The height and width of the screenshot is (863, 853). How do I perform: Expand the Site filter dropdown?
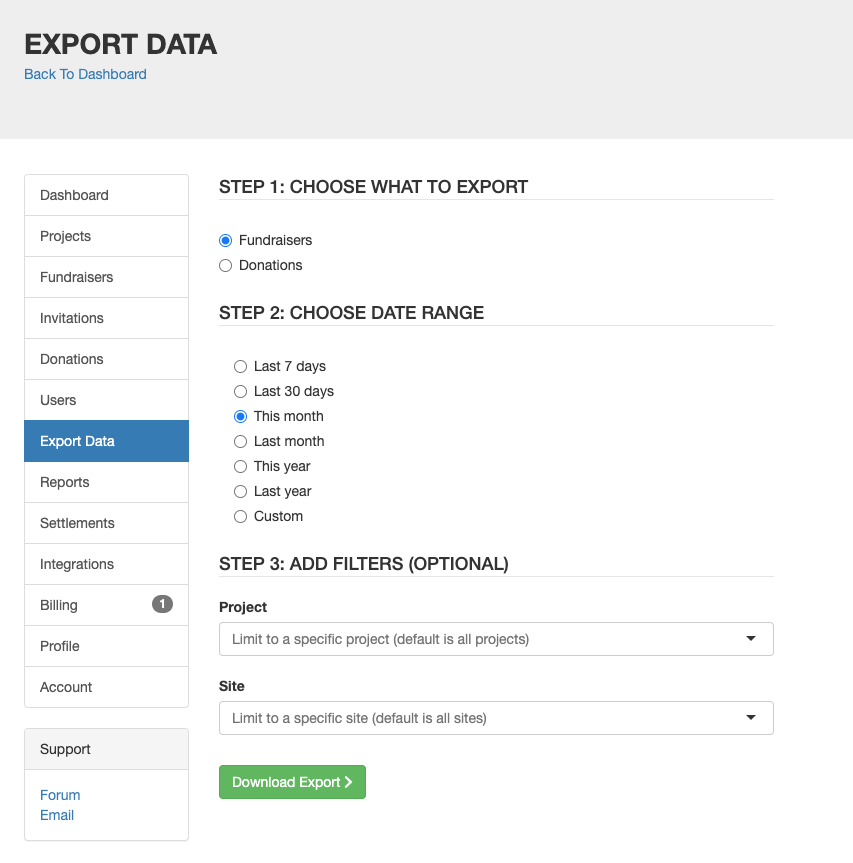(496, 718)
